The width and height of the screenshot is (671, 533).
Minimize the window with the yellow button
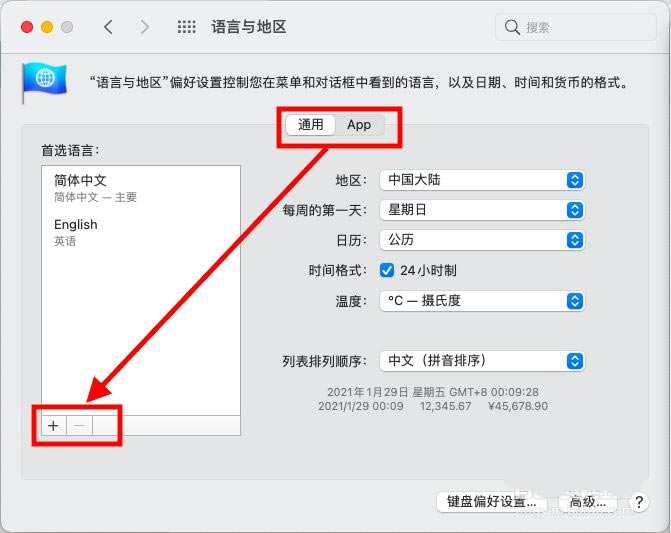click(47, 27)
